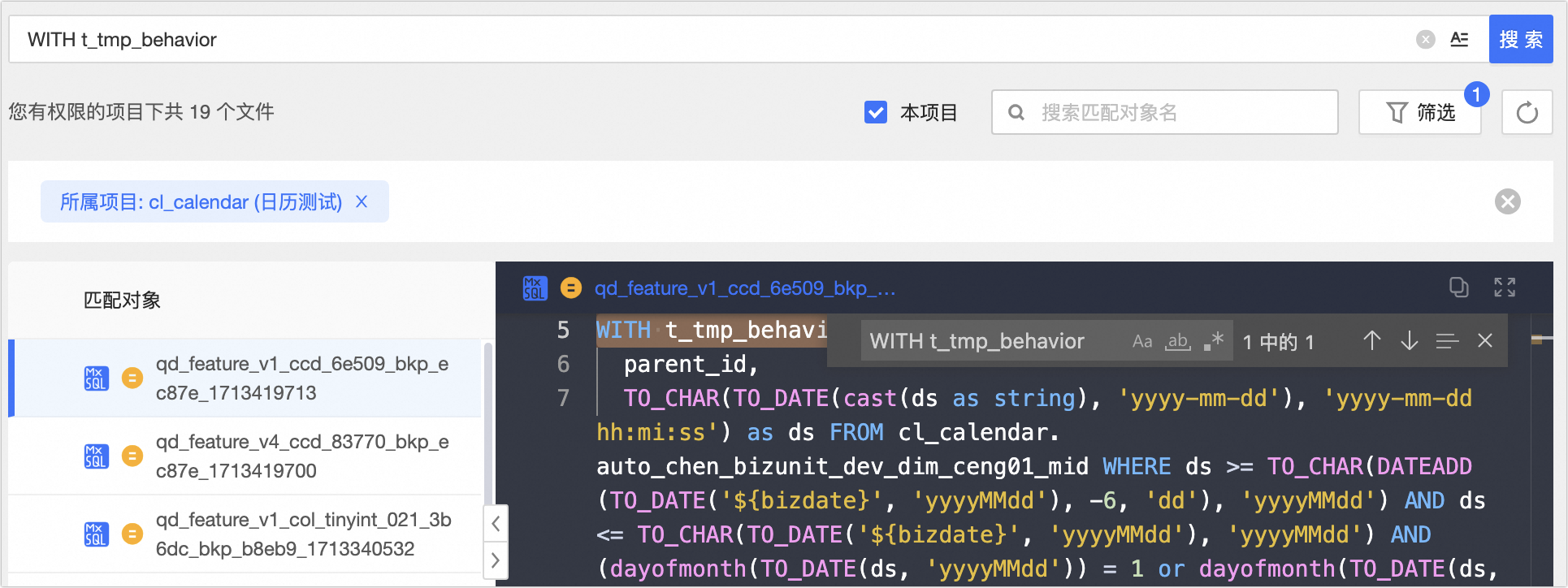Click MaxCompute SQL icon of col_tinyint result
Viewport: 1568px width, 588px height.
click(96, 534)
